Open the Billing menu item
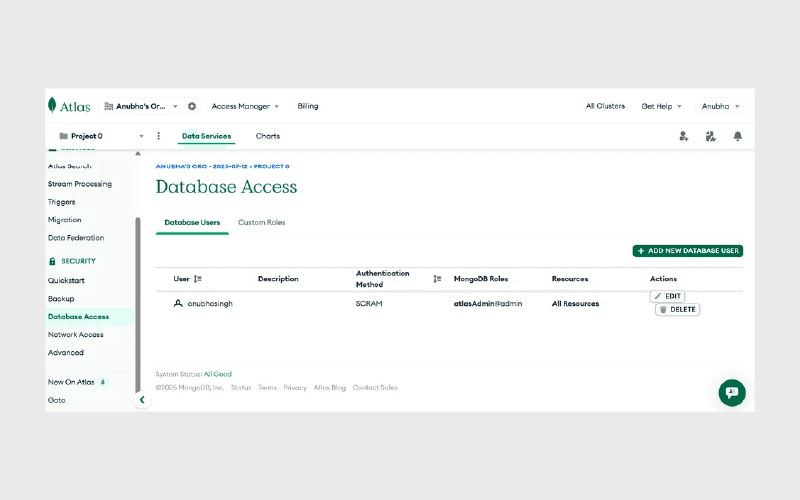 point(308,106)
